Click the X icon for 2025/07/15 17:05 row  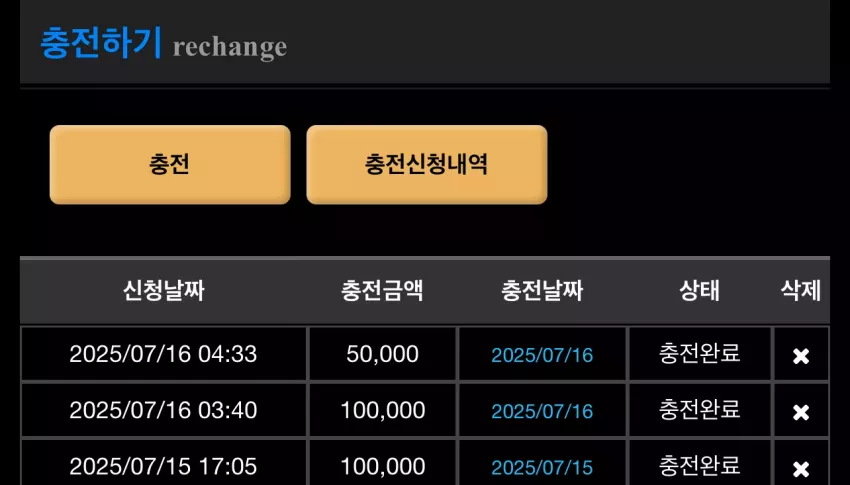point(801,469)
